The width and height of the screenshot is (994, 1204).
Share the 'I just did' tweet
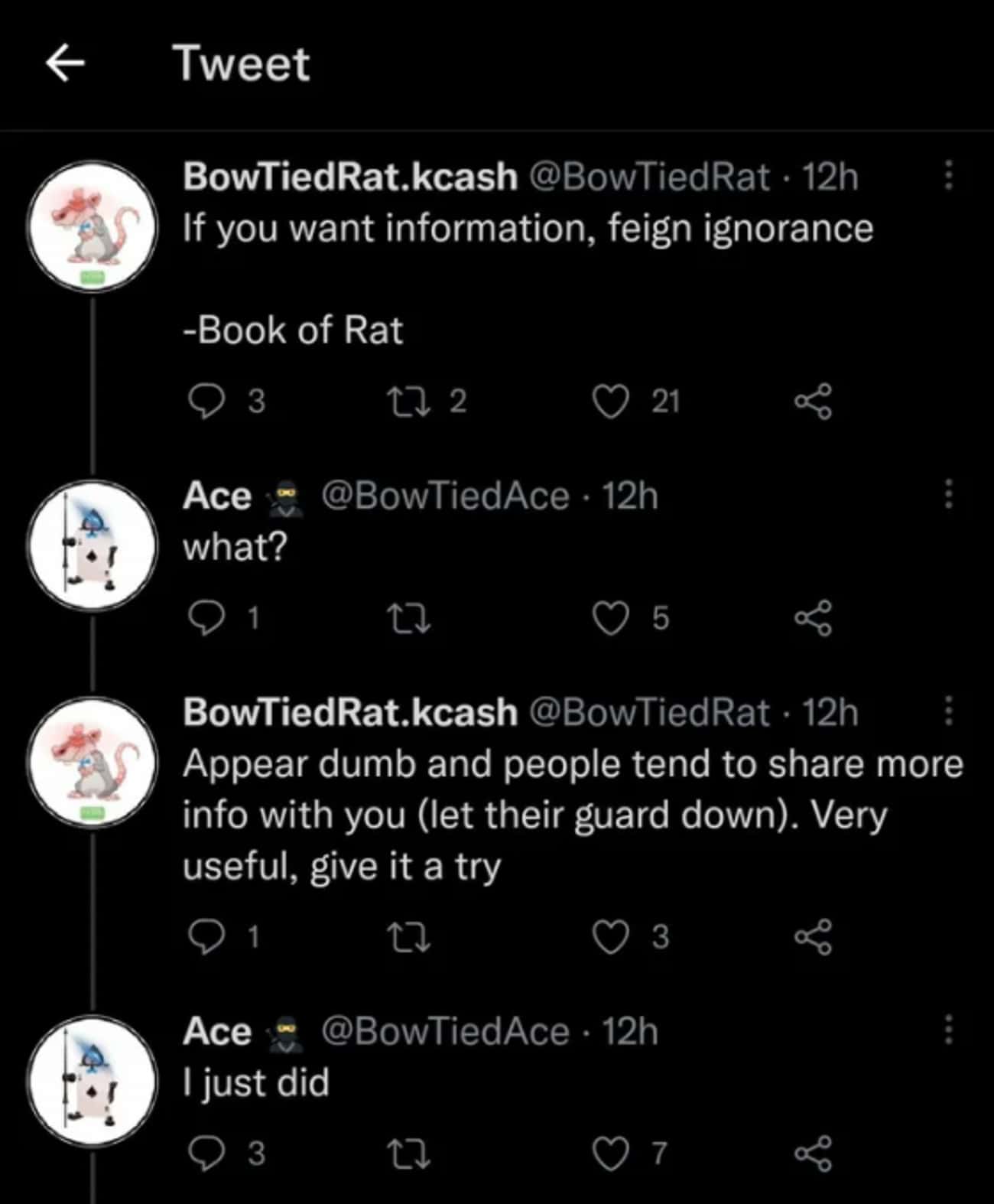point(812,1154)
